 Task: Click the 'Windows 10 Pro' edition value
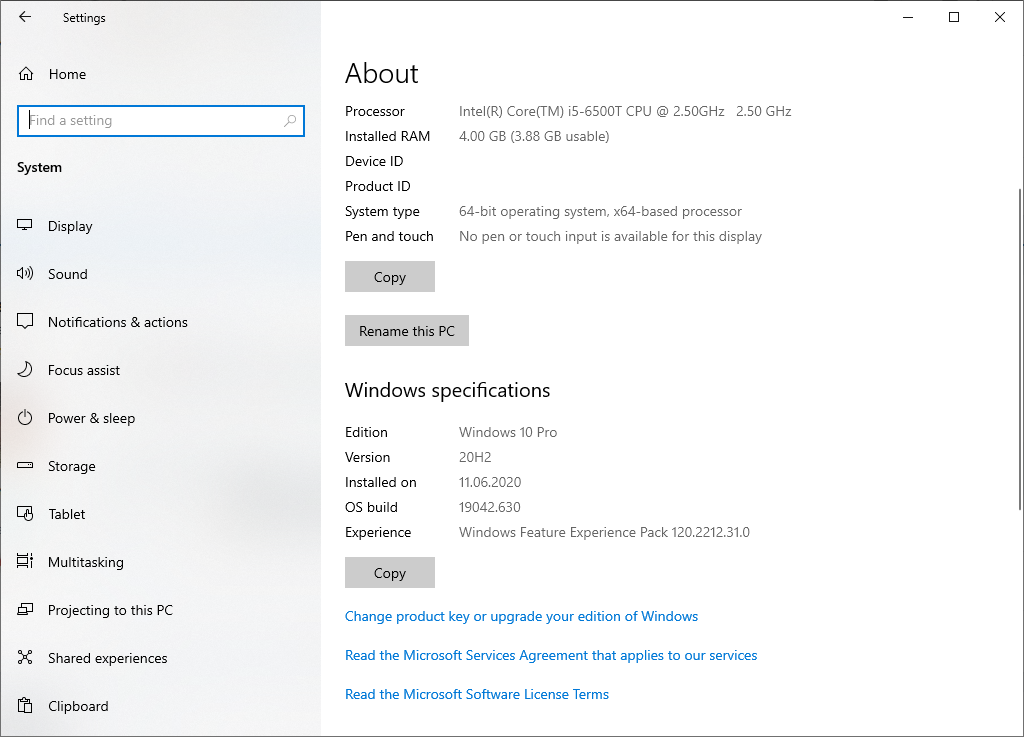coord(507,432)
